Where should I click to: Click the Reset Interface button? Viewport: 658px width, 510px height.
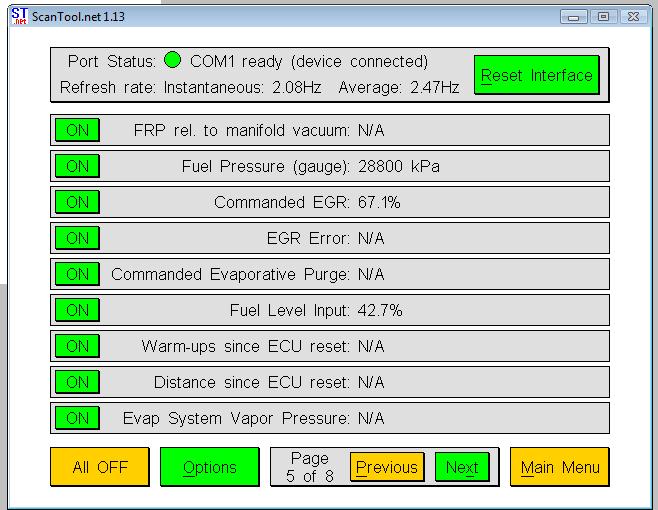pyautogui.click(x=536, y=75)
